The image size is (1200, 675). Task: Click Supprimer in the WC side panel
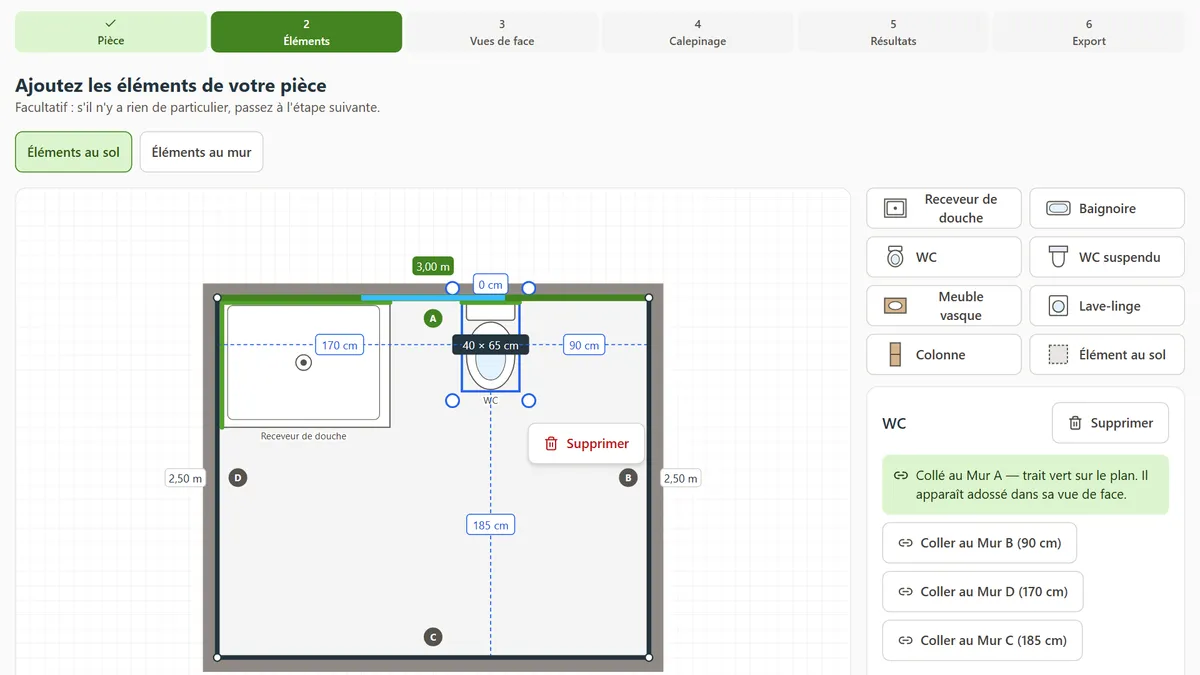pyautogui.click(x=1110, y=423)
